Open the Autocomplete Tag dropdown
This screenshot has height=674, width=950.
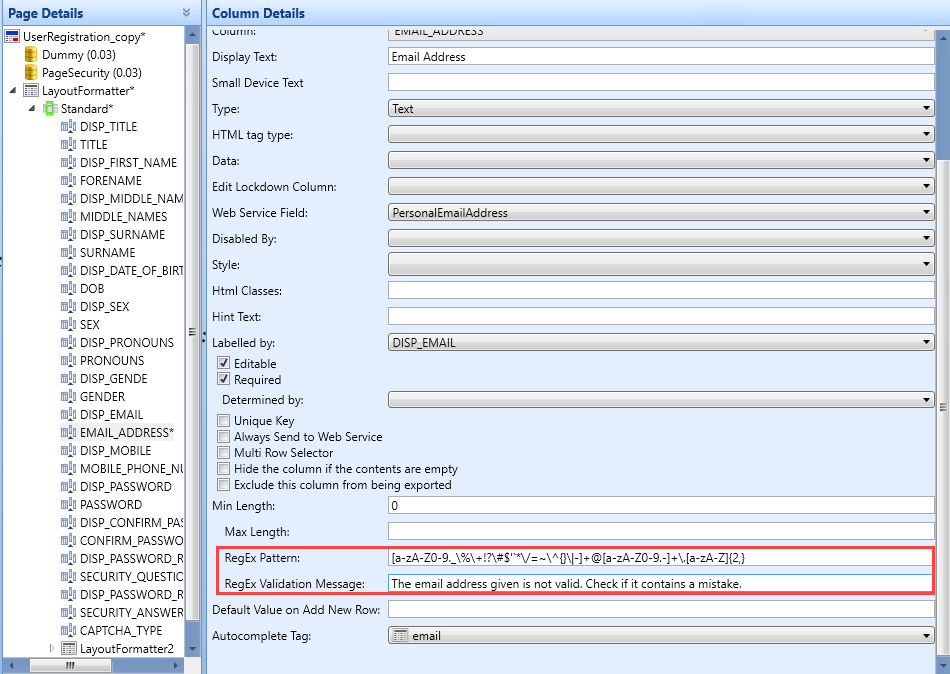pyautogui.click(x=660, y=635)
